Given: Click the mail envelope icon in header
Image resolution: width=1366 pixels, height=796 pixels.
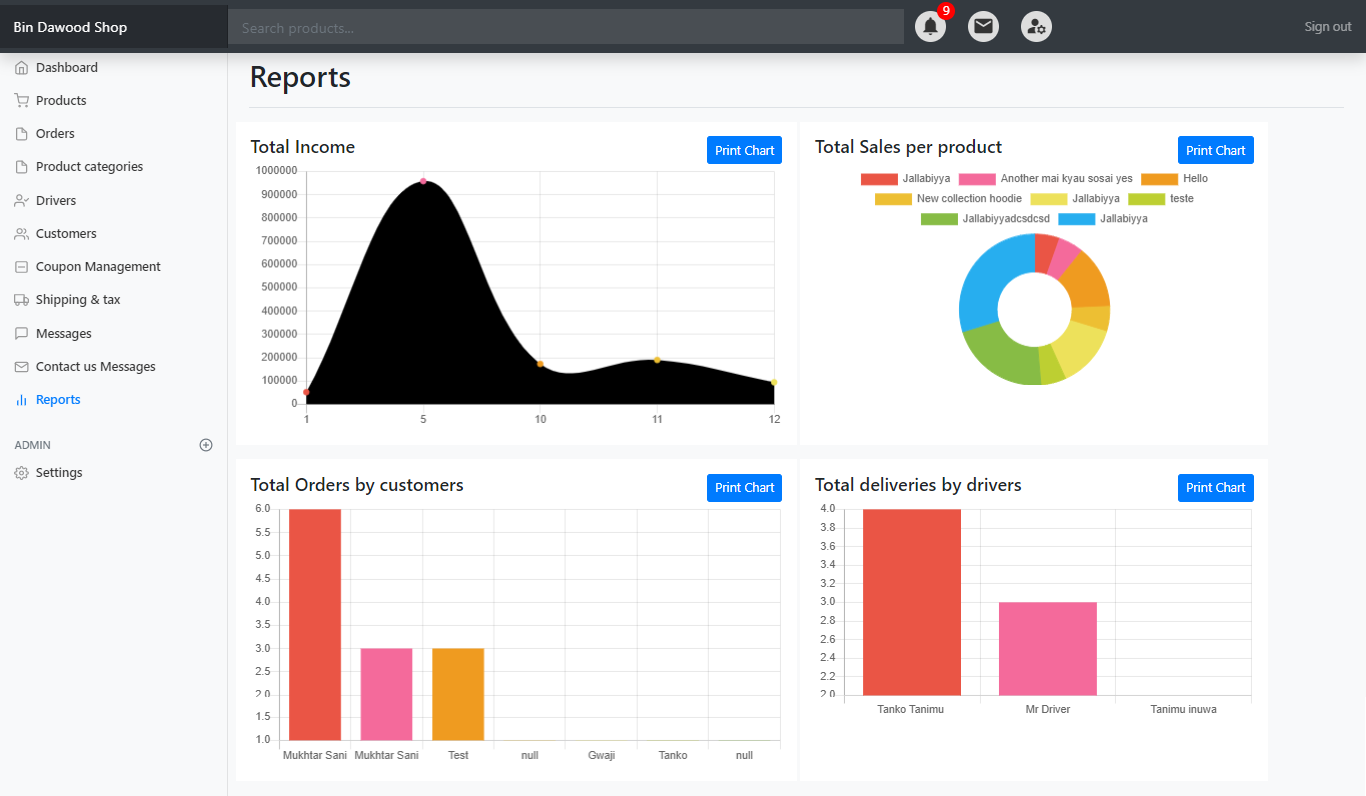Looking at the screenshot, I should click(983, 27).
